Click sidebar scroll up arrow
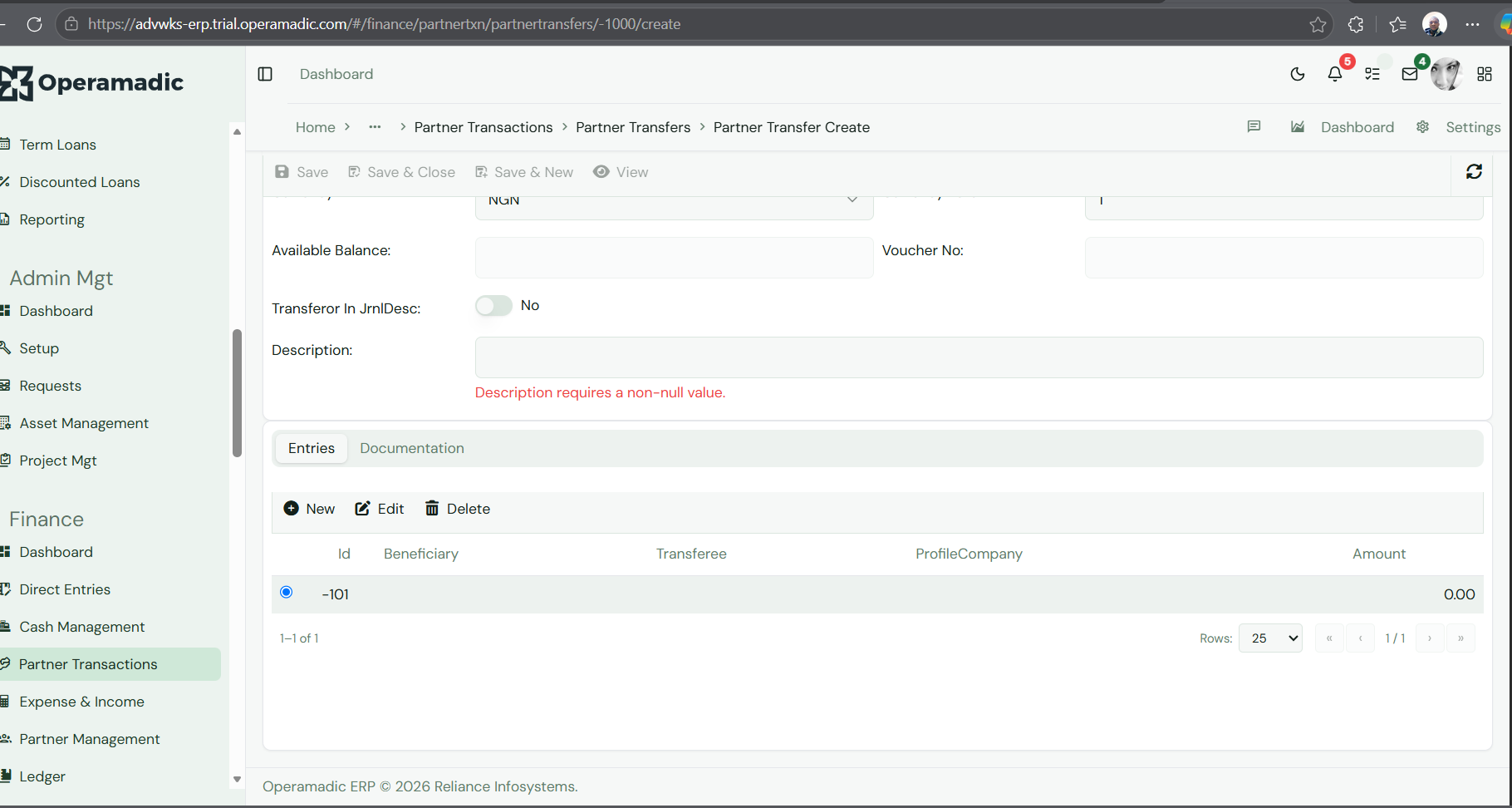The width and height of the screenshot is (1512, 808). pos(237,131)
